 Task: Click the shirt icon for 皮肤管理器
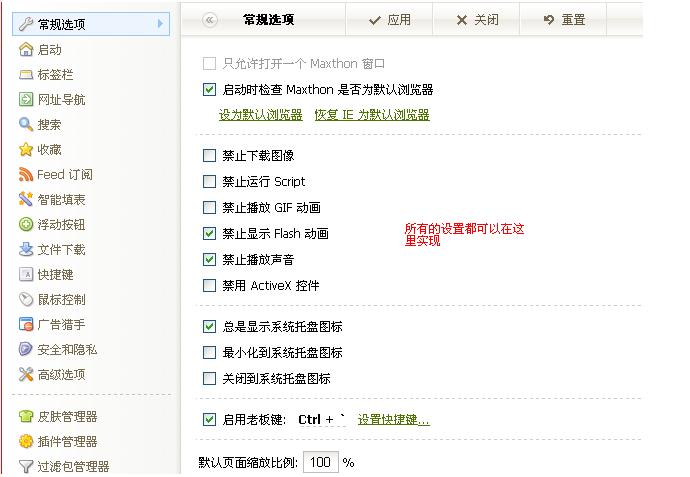coord(26,416)
